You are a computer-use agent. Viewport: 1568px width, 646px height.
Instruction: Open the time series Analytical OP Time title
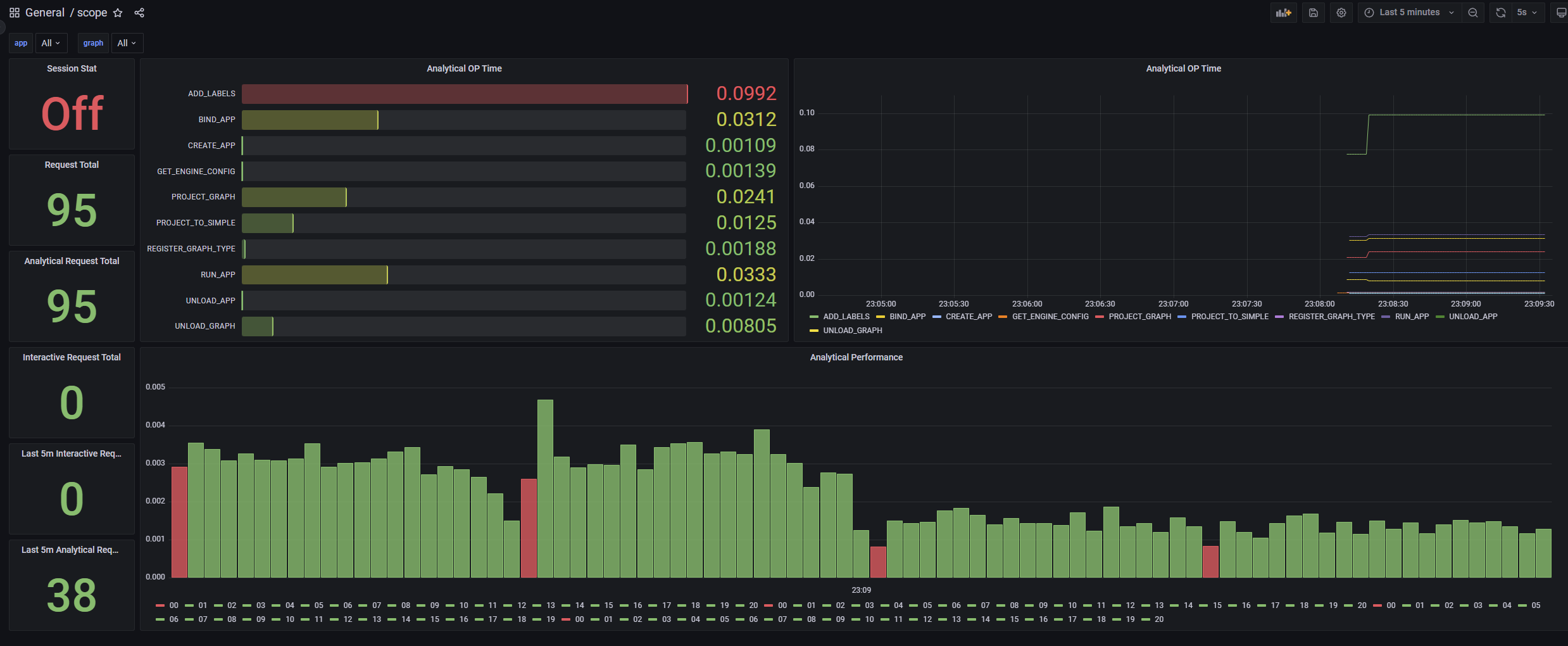point(1184,68)
